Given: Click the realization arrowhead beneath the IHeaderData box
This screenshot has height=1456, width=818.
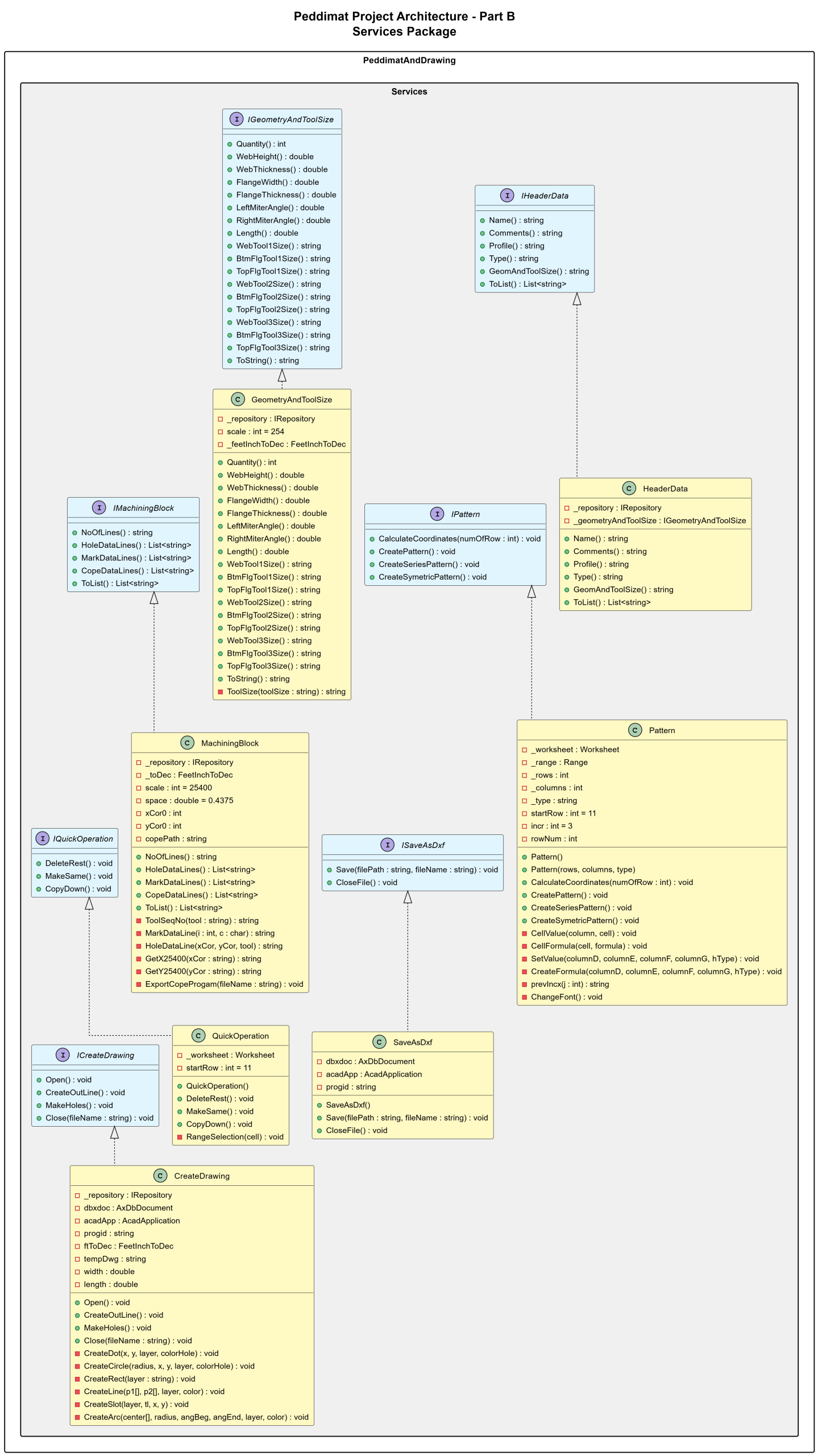Looking at the screenshot, I should pyautogui.click(x=577, y=299).
